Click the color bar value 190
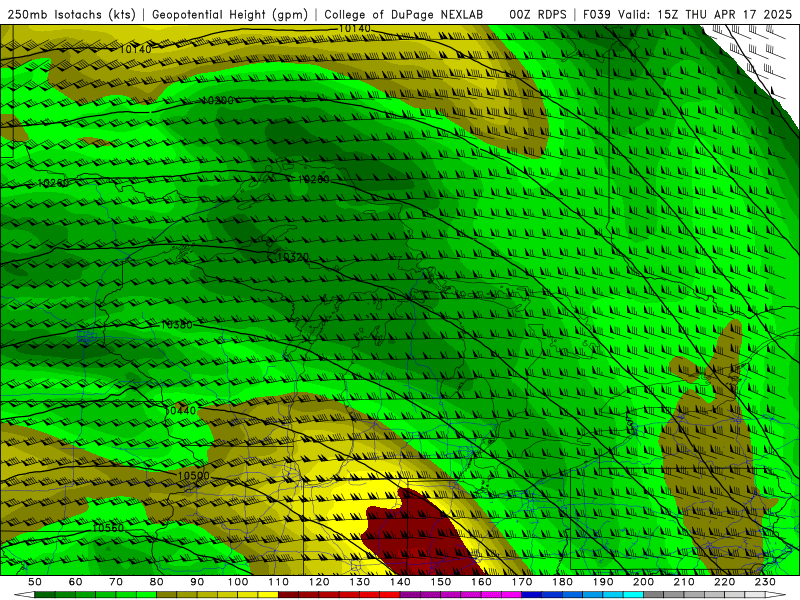The width and height of the screenshot is (800, 600). click(x=603, y=582)
